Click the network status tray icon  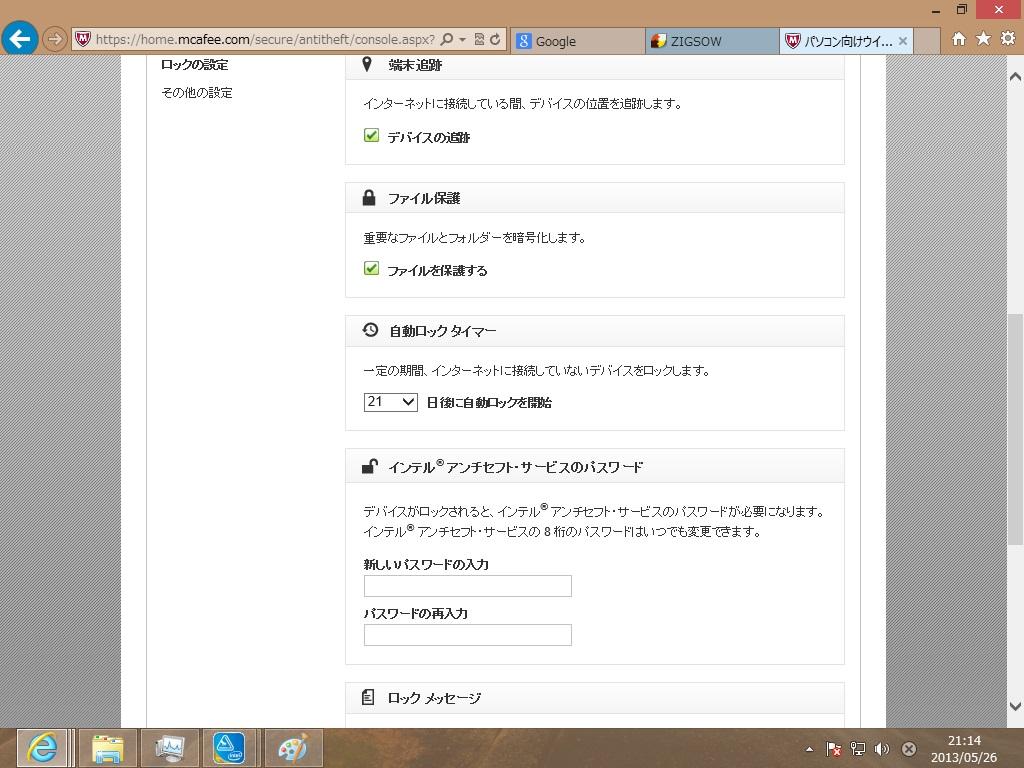pos(857,749)
